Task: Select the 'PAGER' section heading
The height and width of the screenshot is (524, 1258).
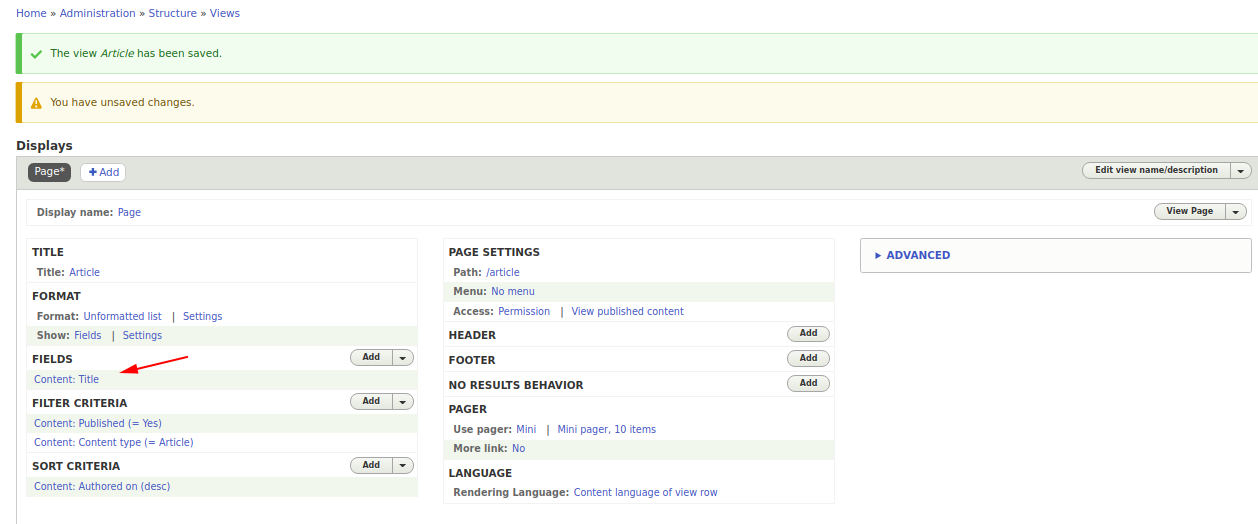Action: (468, 410)
